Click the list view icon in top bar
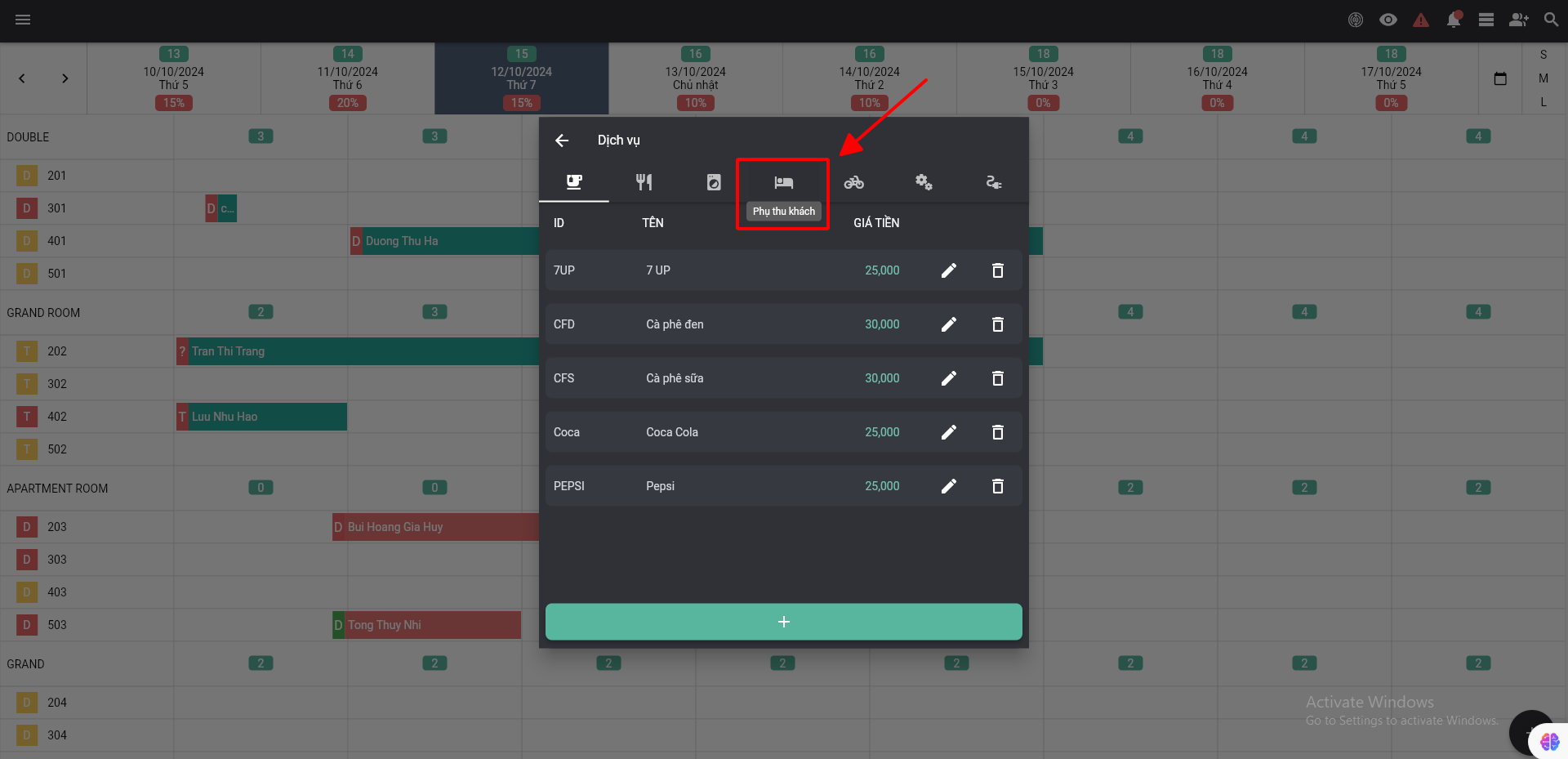 click(1486, 20)
